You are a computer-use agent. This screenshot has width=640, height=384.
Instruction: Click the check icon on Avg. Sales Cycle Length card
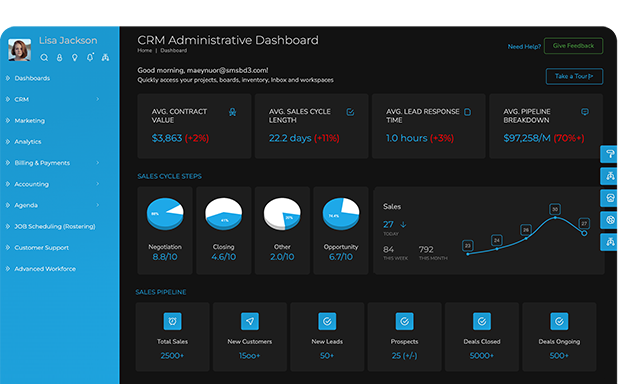tap(350, 112)
